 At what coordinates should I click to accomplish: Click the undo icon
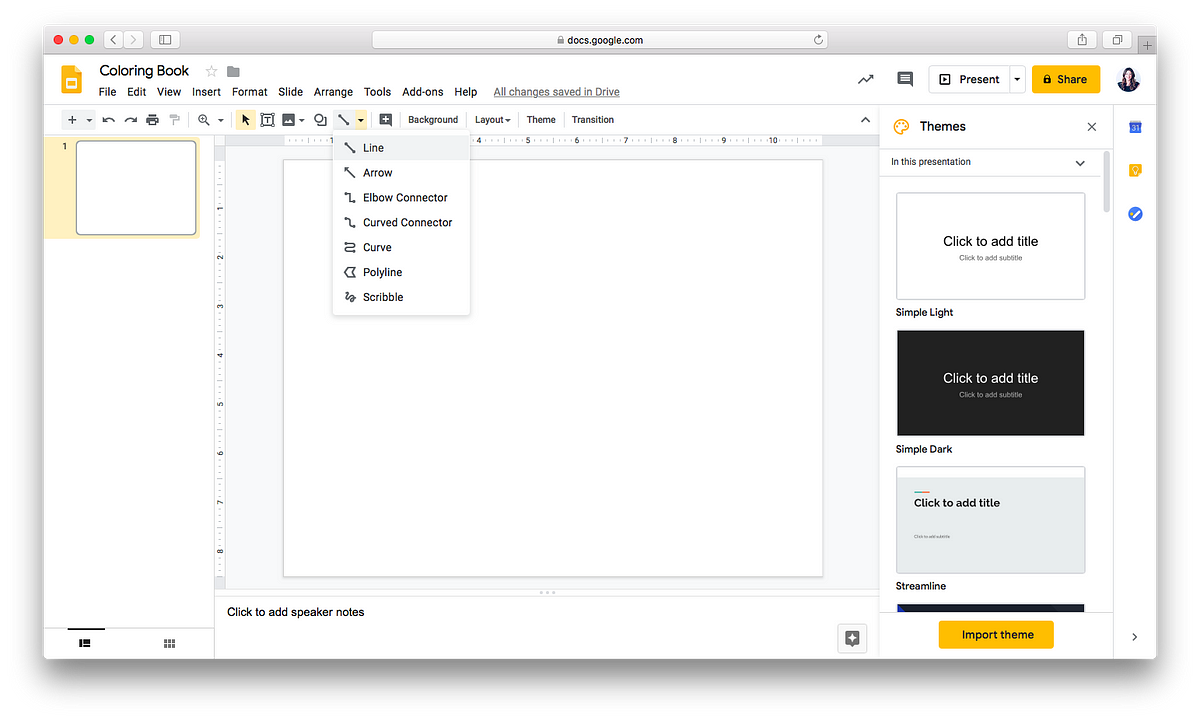(x=108, y=120)
